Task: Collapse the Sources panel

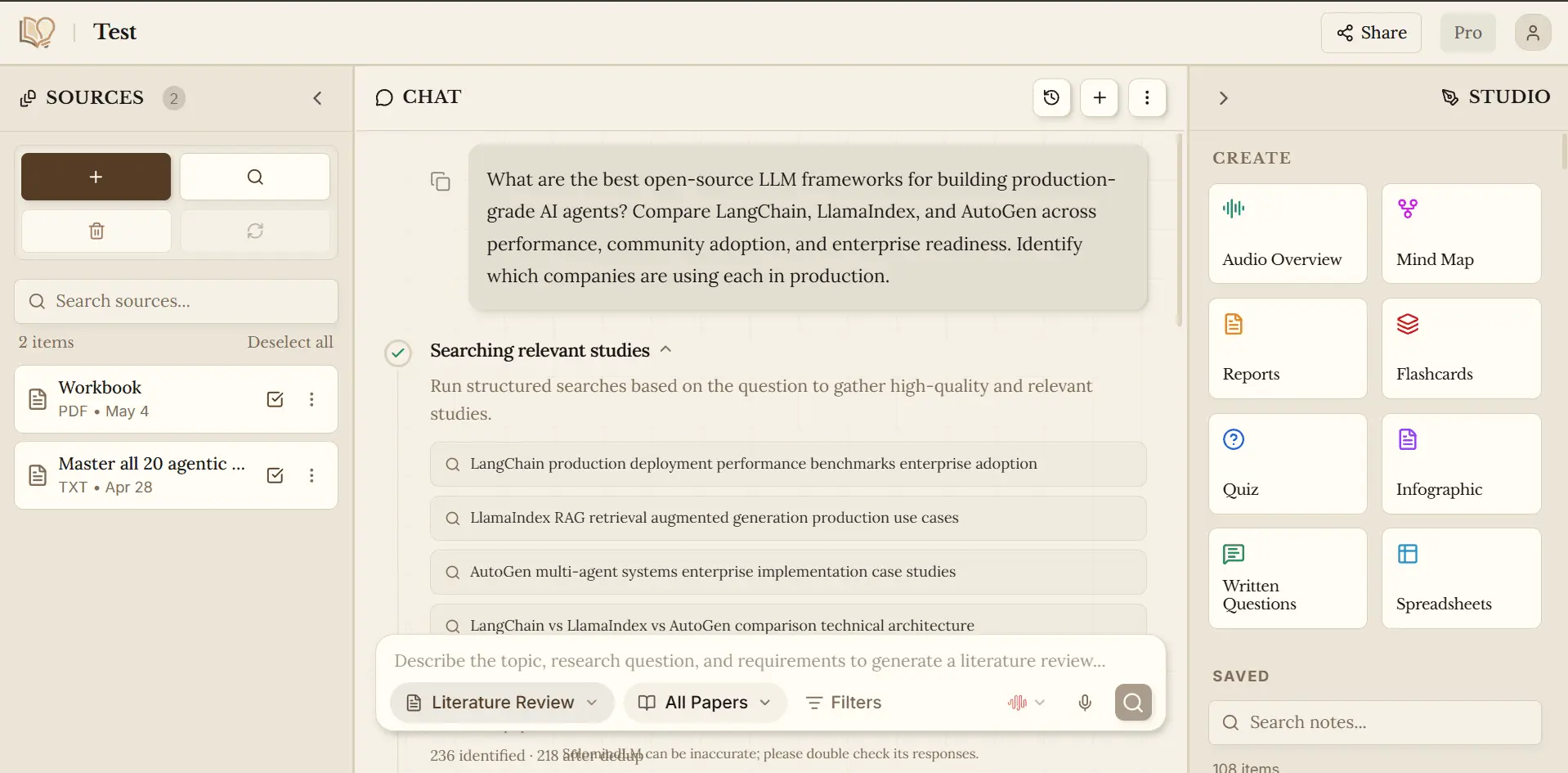Action: (318, 98)
